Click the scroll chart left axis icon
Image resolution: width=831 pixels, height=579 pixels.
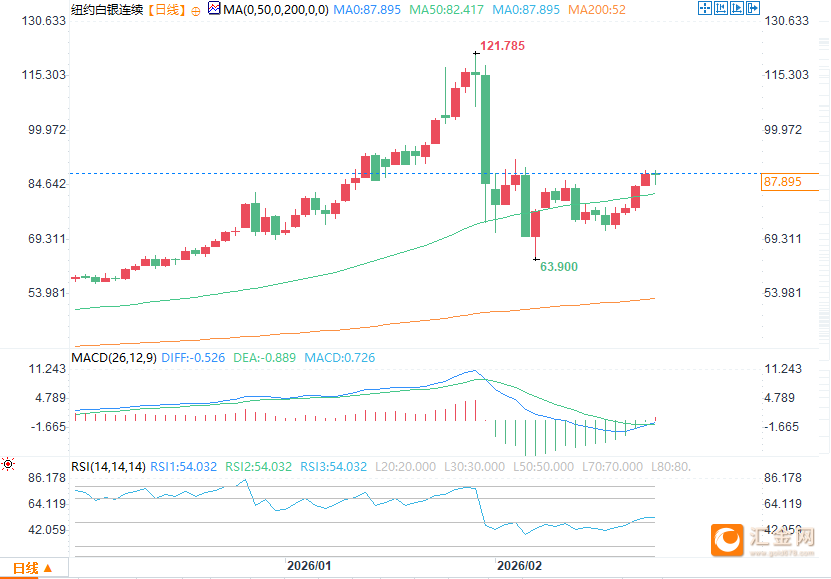pos(721,8)
